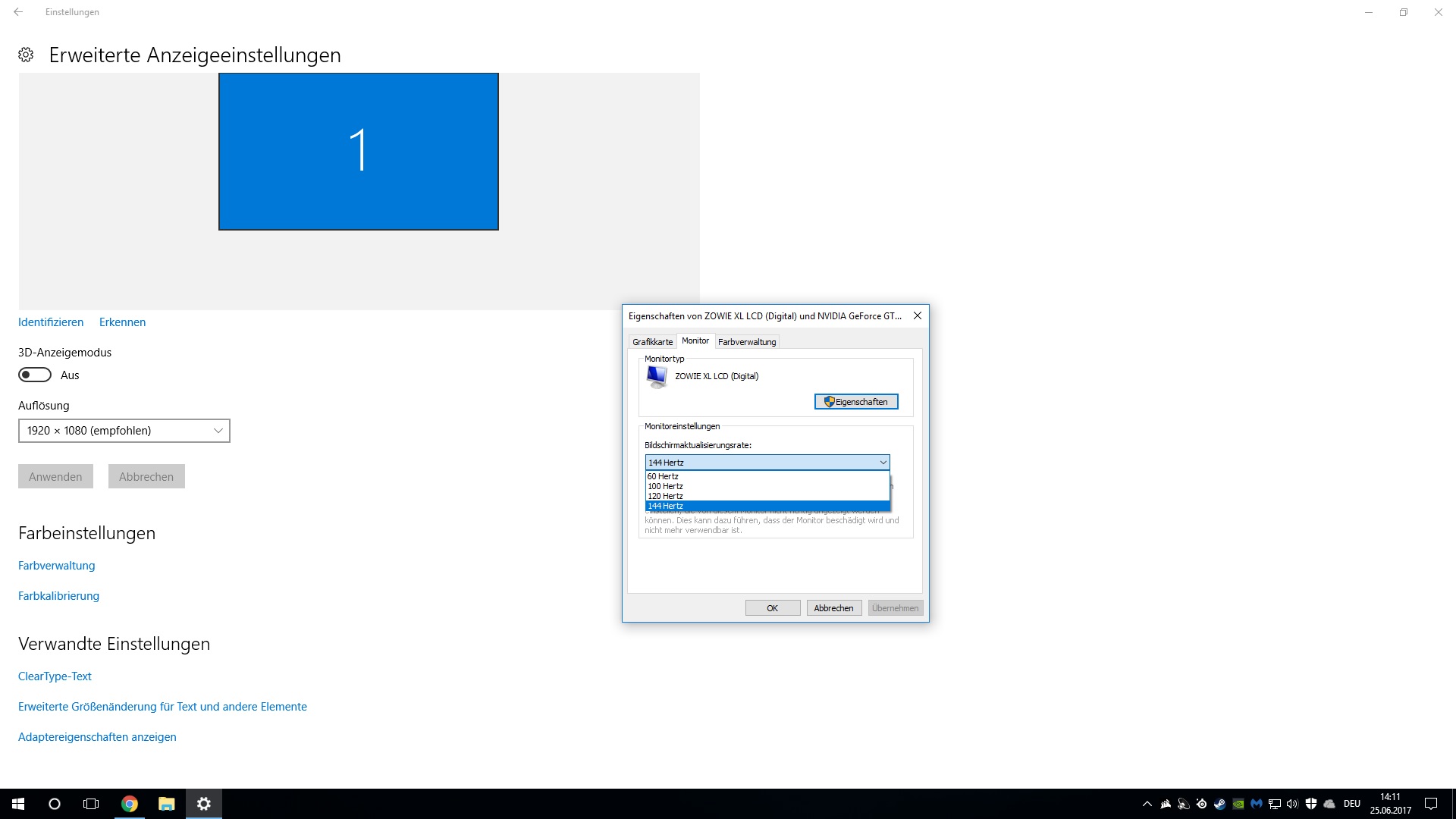Open File Explorer from the taskbar

pos(167,804)
